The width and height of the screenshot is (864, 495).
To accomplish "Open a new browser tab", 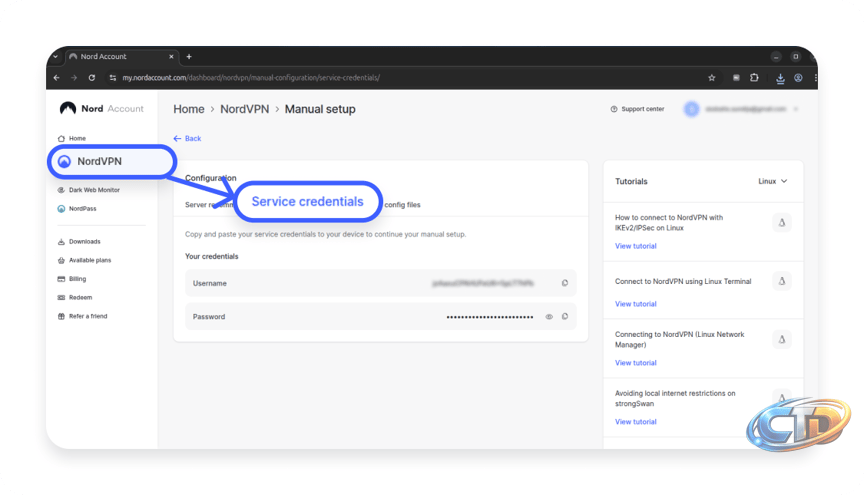I will (189, 56).
